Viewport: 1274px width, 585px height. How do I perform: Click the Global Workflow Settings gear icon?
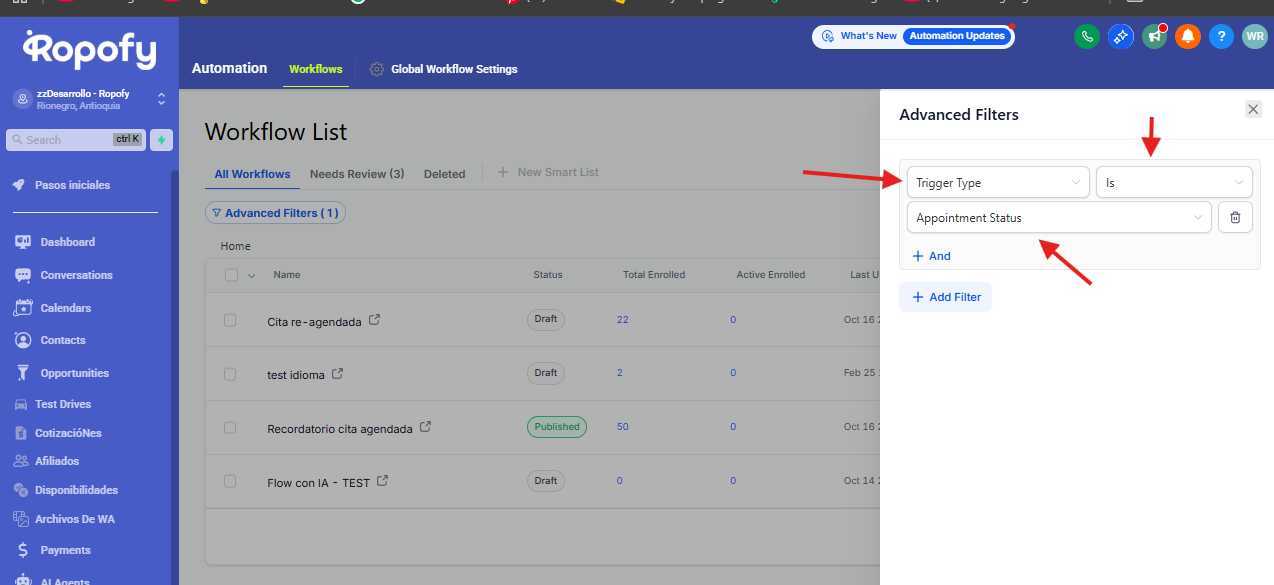pos(377,69)
